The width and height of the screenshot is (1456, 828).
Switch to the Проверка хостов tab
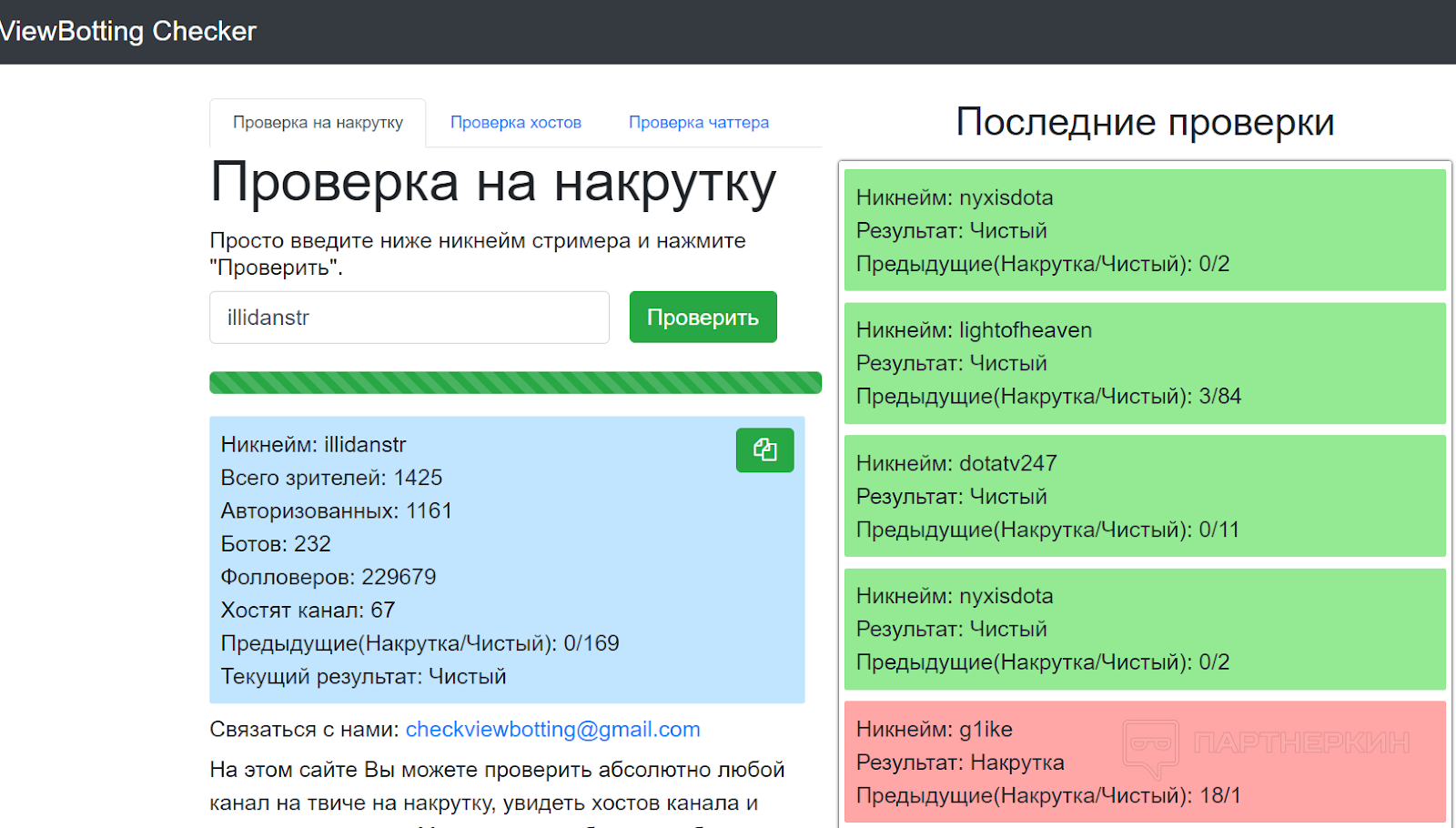516,122
